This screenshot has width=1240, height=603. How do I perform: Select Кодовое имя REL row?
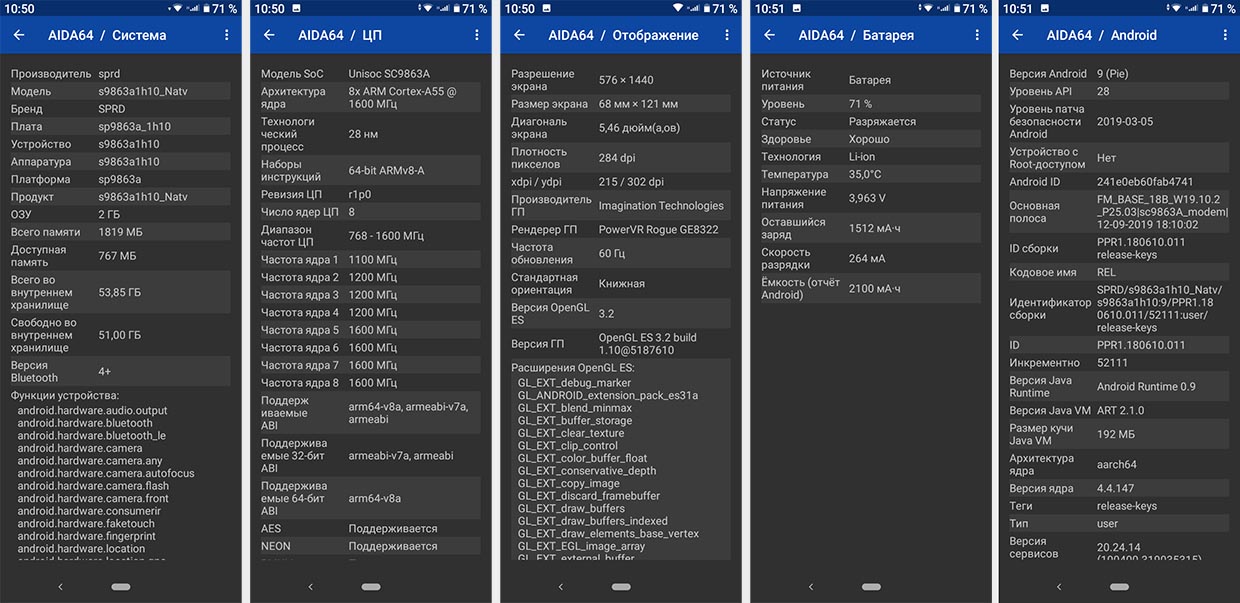coord(1119,272)
